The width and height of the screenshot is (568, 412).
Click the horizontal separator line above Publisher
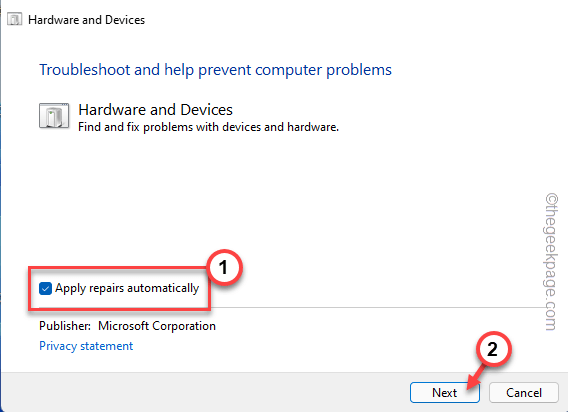tap(377, 308)
